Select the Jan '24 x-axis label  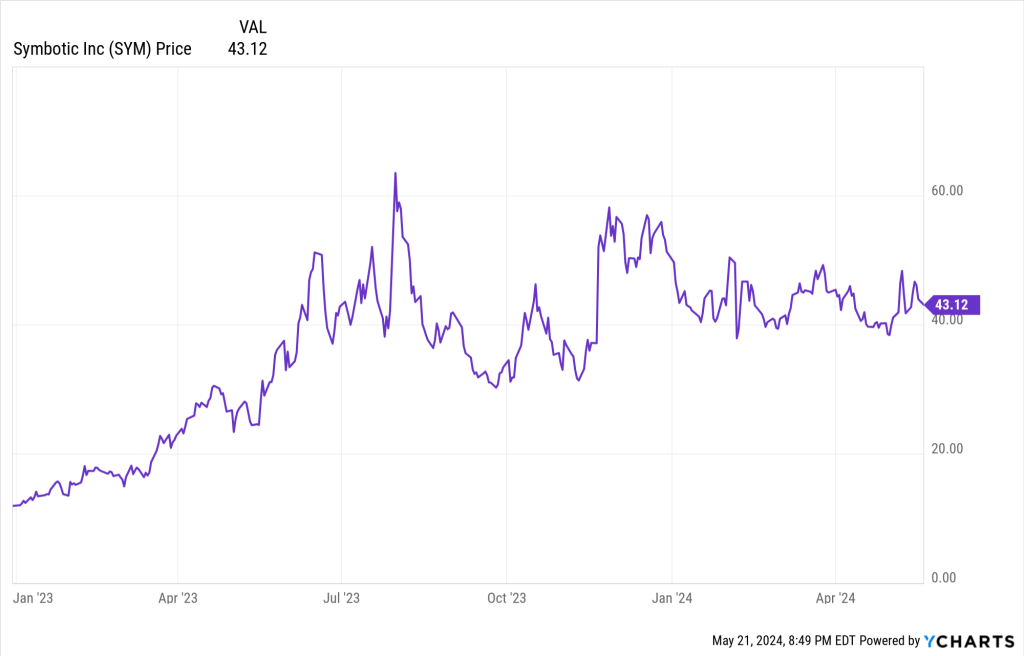point(672,598)
